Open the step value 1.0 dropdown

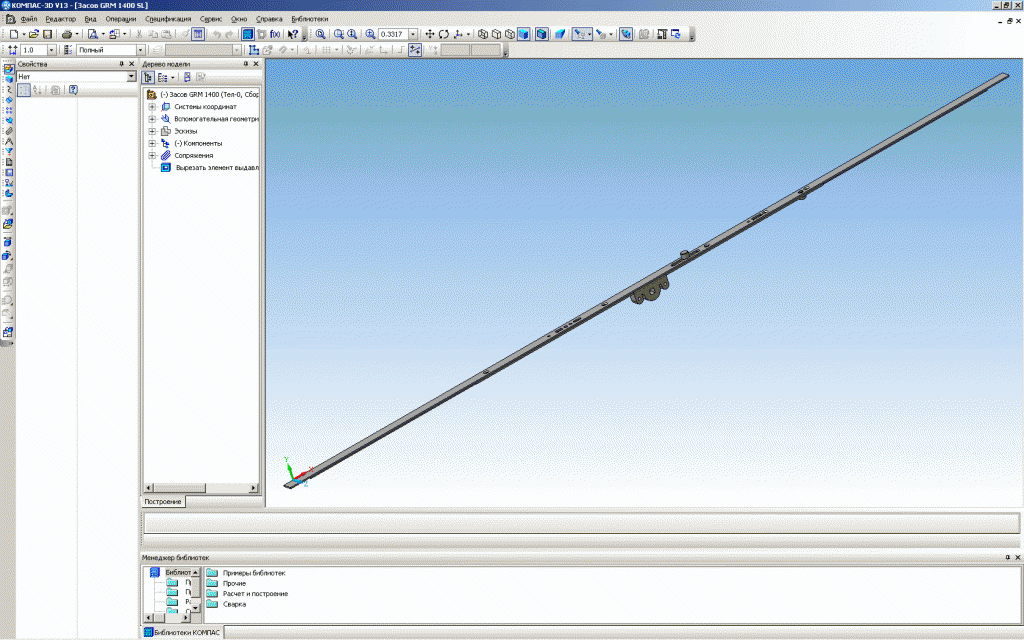point(52,50)
